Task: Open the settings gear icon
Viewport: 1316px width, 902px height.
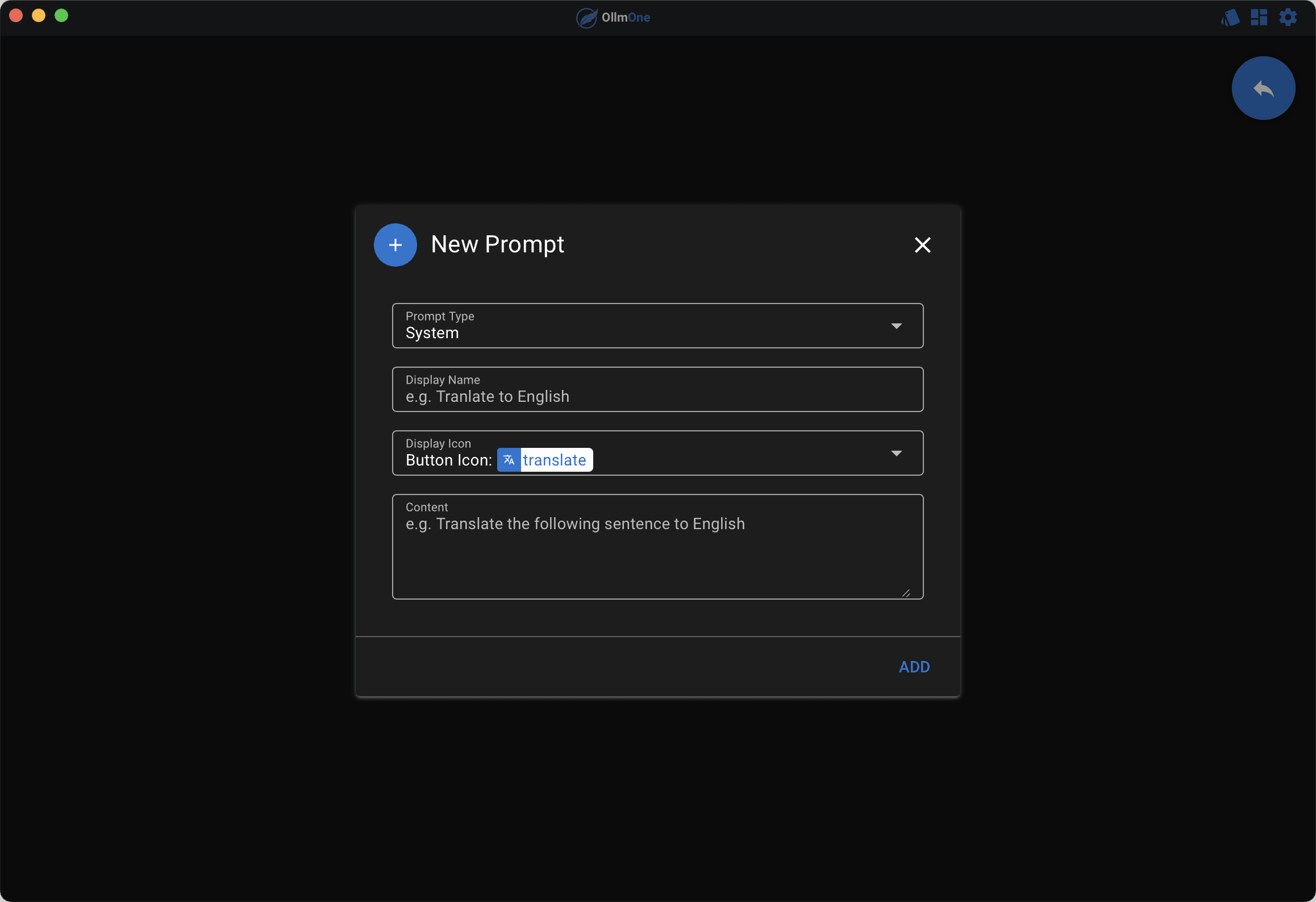Action: (1288, 18)
